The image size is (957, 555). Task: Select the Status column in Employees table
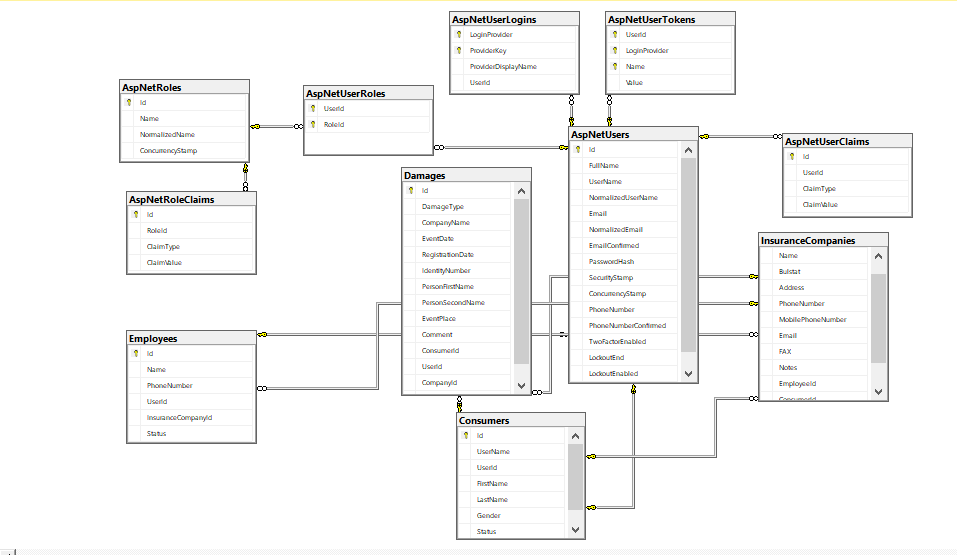tap(191, 433)
